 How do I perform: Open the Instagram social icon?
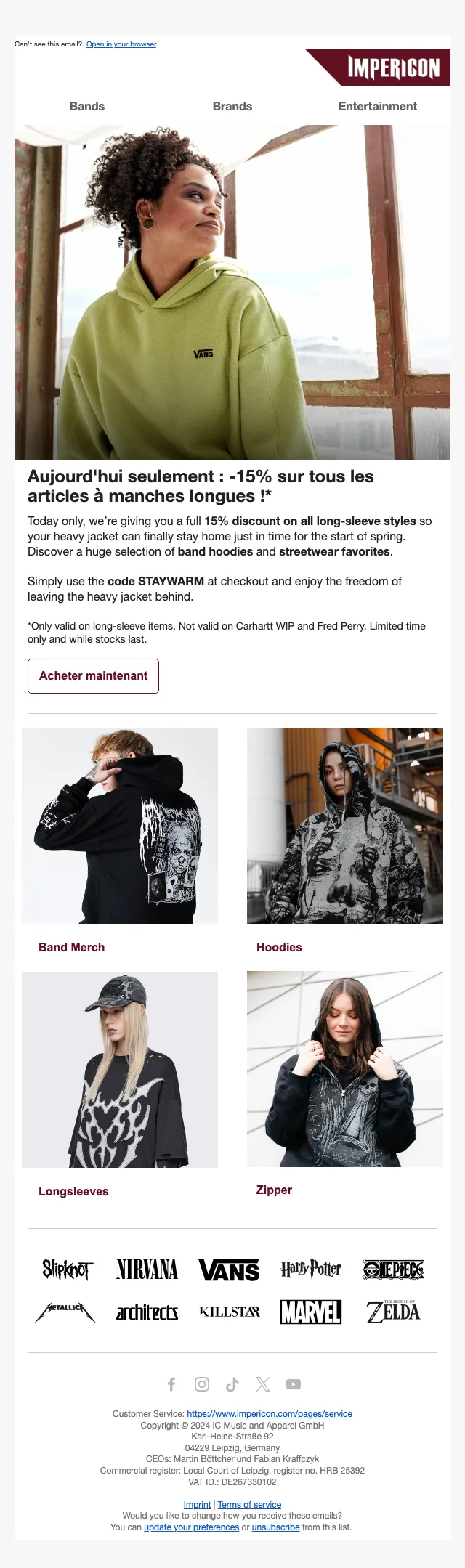click(x=202, y=1384)
